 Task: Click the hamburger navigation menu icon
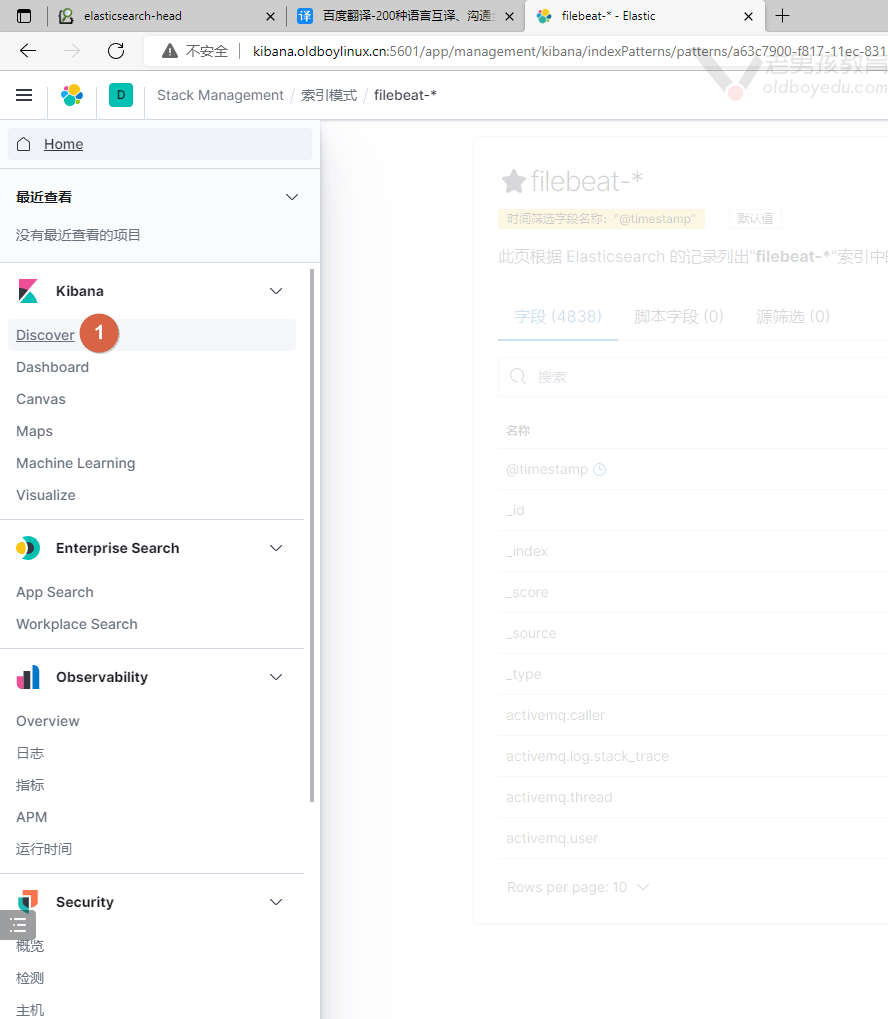24,95
